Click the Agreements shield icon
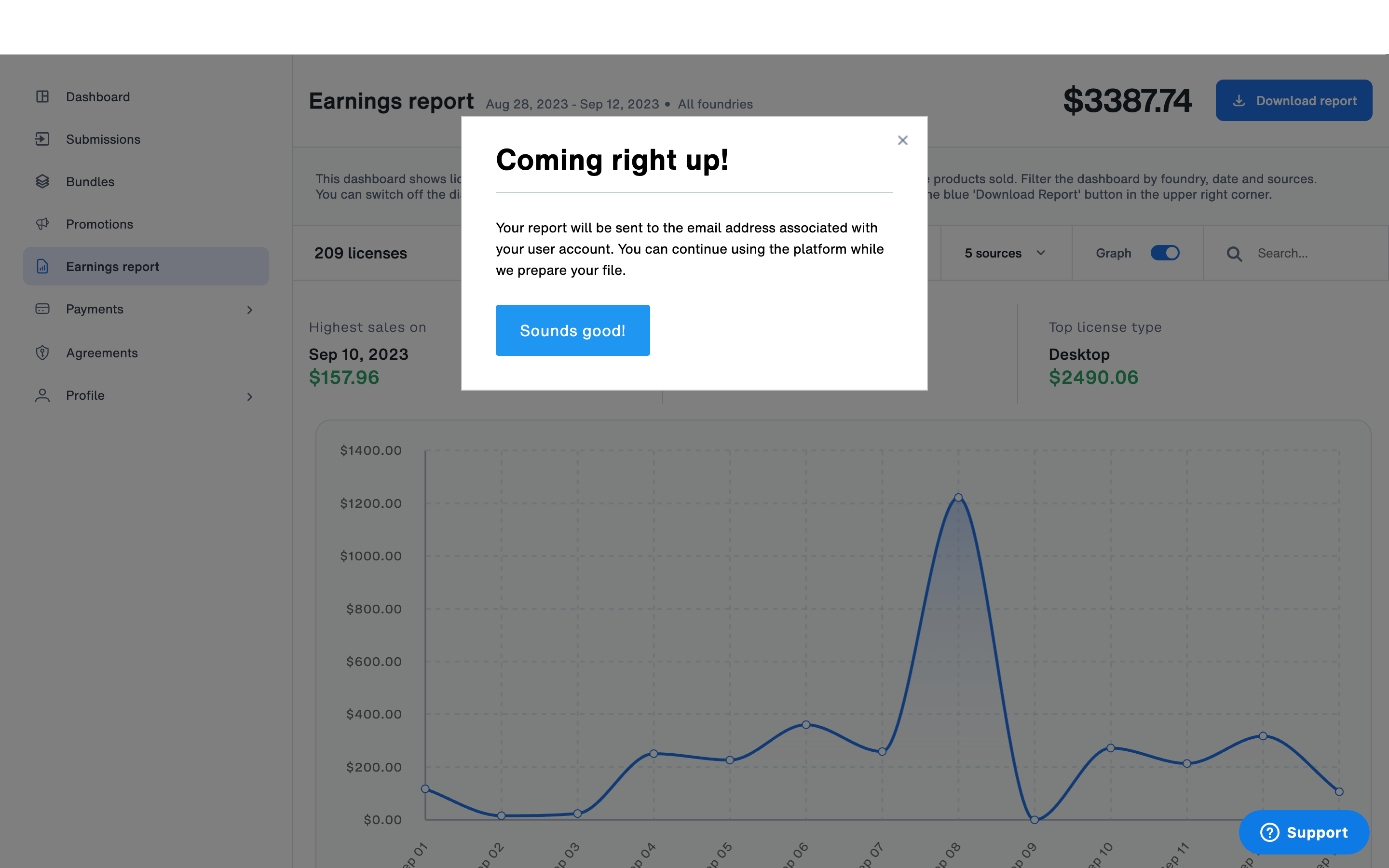Screen dimensions: 1389x868 pos(42,353)
